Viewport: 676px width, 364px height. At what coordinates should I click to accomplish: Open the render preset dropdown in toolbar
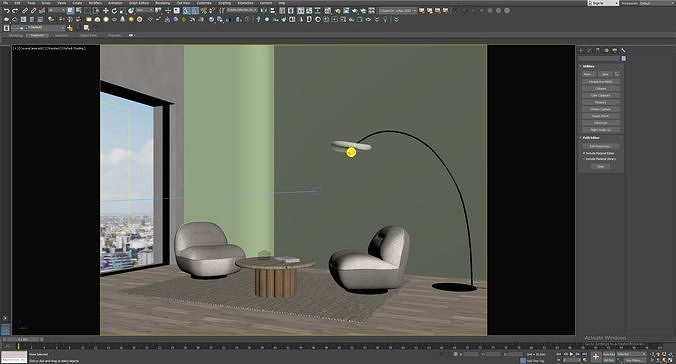[x=398, y=10]
